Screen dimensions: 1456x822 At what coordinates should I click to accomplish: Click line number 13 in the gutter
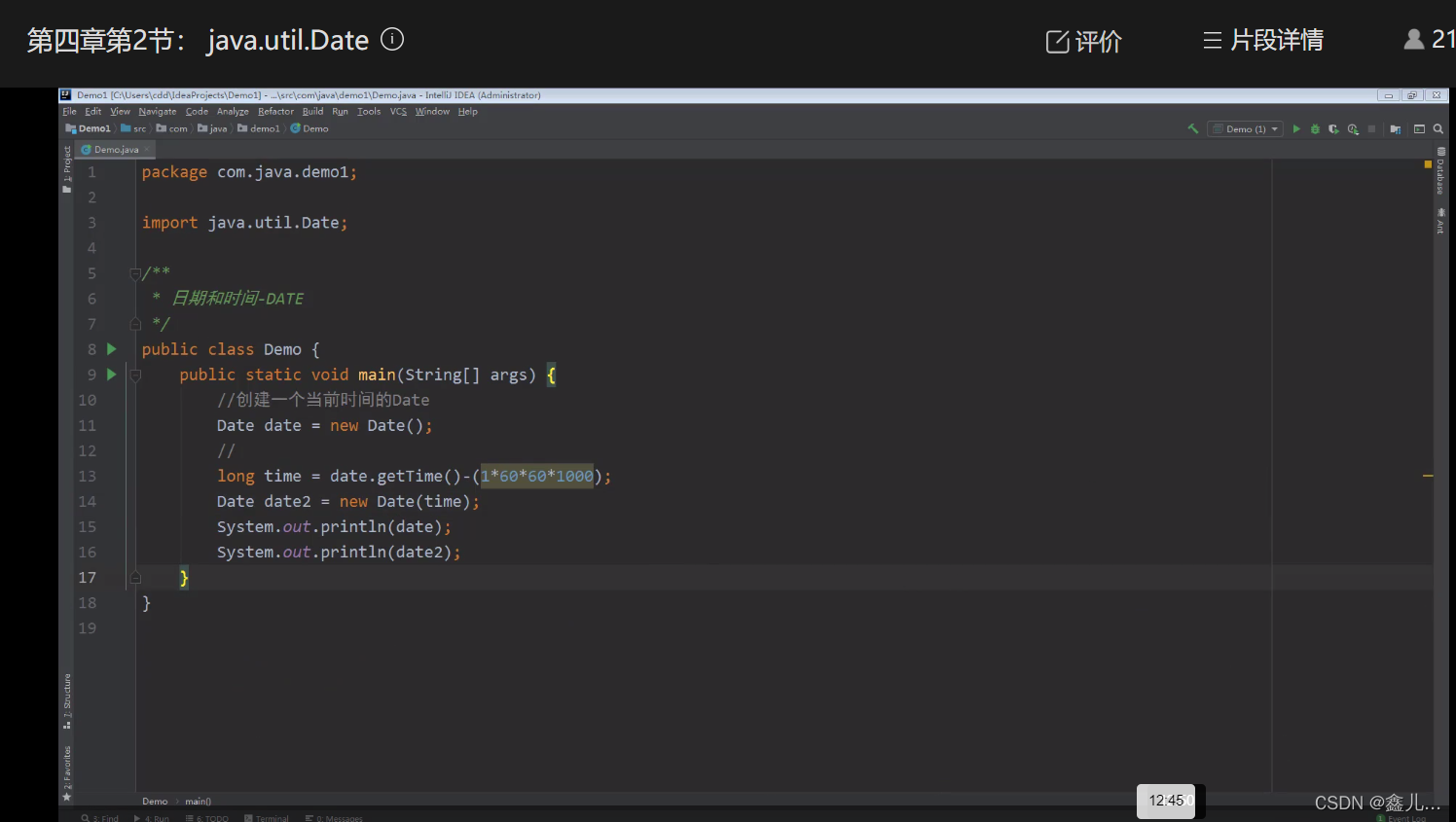click(88, 476)
